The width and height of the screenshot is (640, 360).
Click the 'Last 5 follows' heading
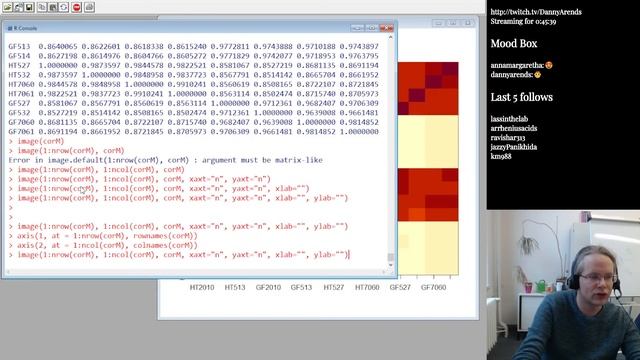point(522,97)
